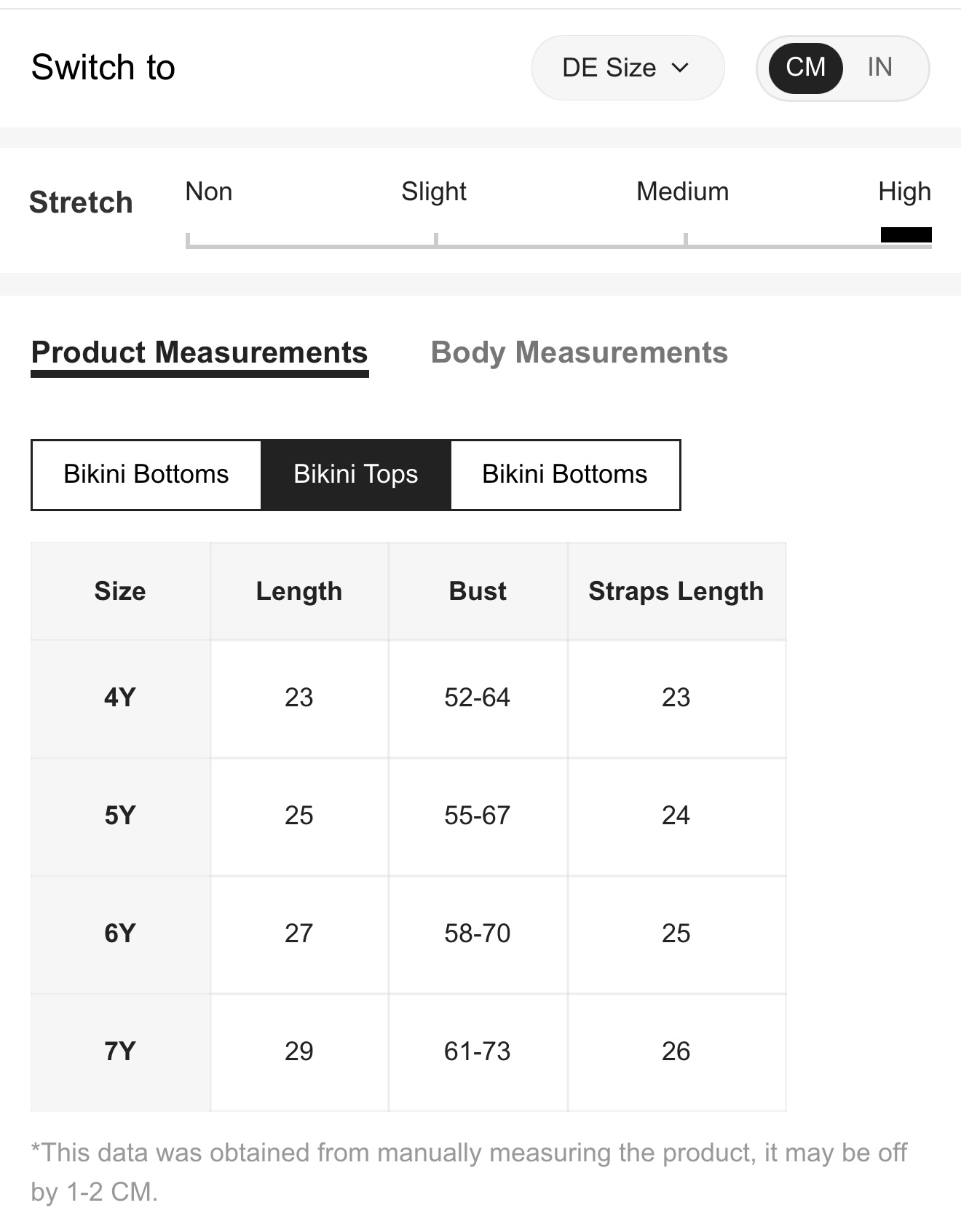This screenshot has height=1232, width=961.
Task: Click the Slight stretch label
Action: pos(434,191)
